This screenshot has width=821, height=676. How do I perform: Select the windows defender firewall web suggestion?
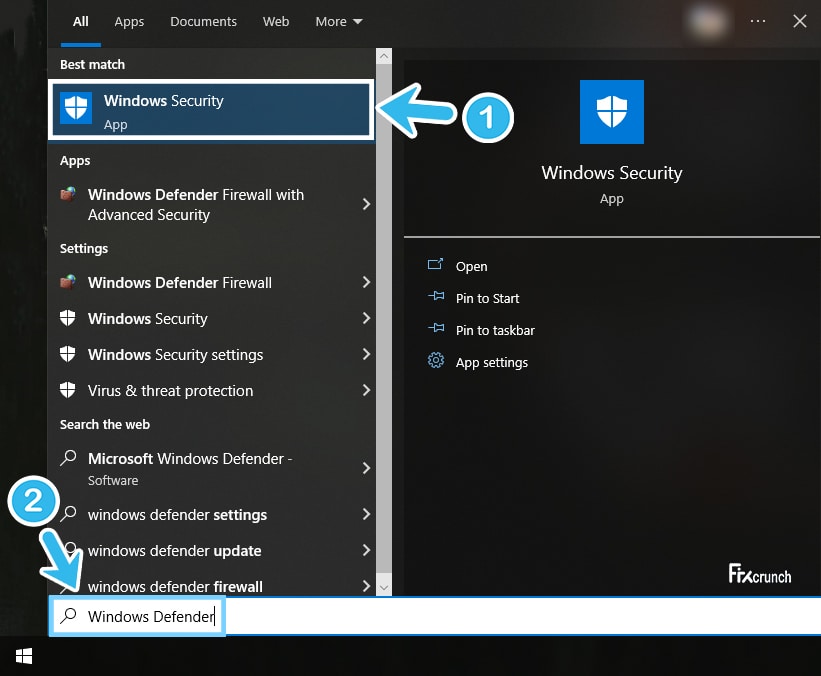coord(211,586)
